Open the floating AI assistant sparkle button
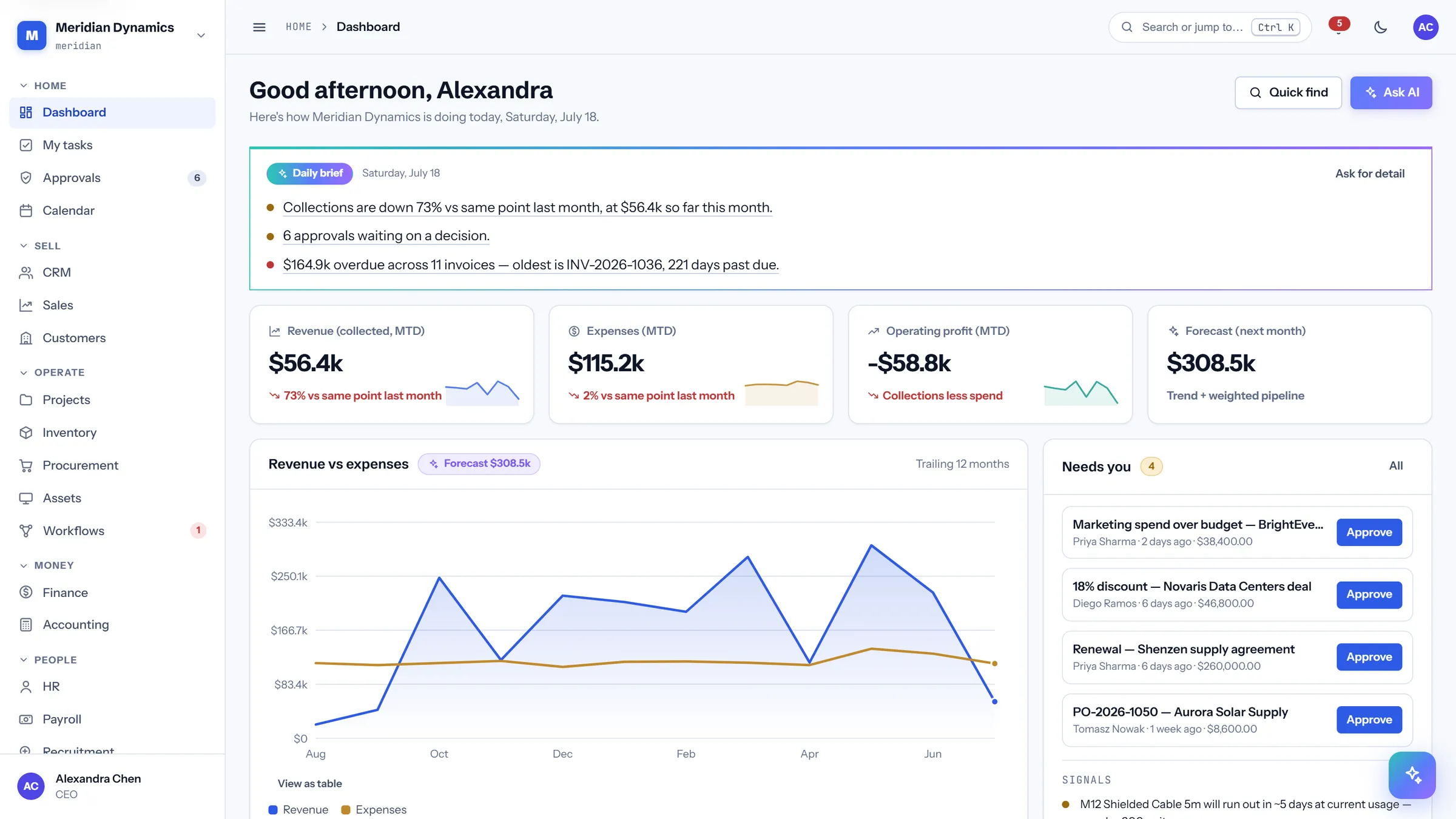Screen dimensions: 1456x819 (1412, 775)
